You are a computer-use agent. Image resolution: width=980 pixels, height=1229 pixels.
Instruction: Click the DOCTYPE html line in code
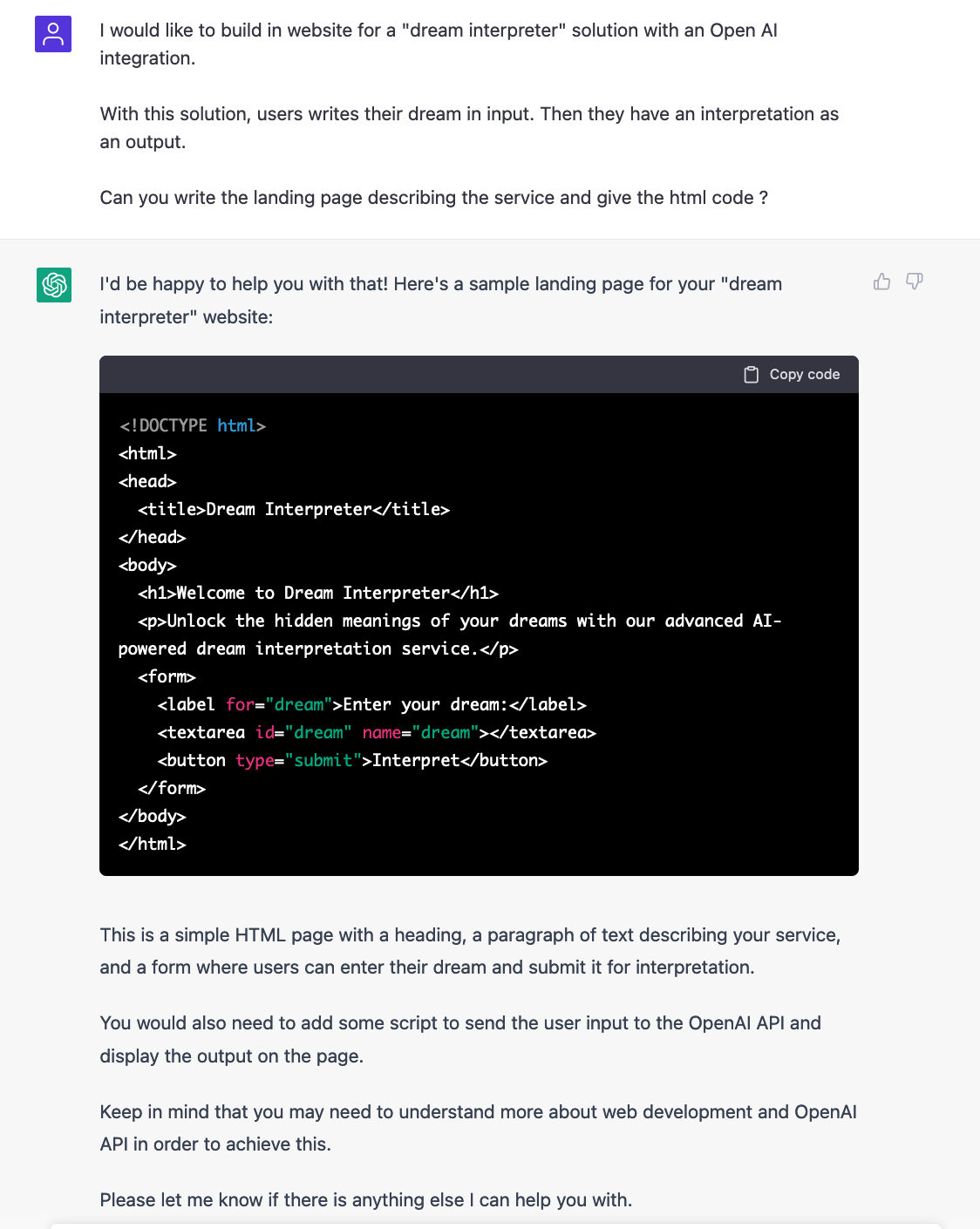(x=193, y=425)
